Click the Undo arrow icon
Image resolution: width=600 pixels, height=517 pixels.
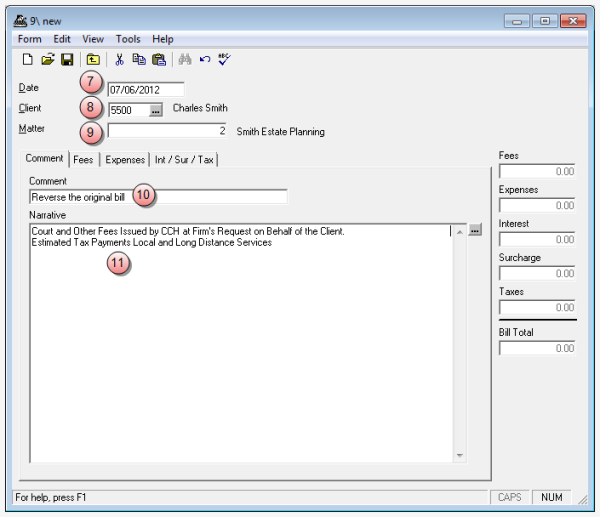click(x=204, y=60)
